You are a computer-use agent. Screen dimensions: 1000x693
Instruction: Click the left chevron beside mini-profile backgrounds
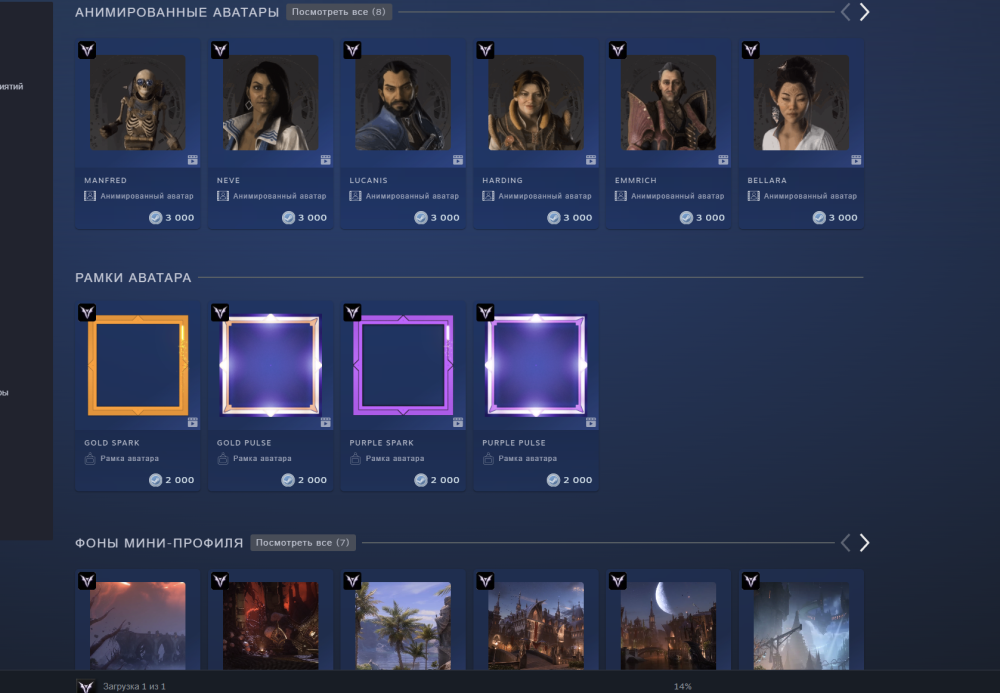844,543
